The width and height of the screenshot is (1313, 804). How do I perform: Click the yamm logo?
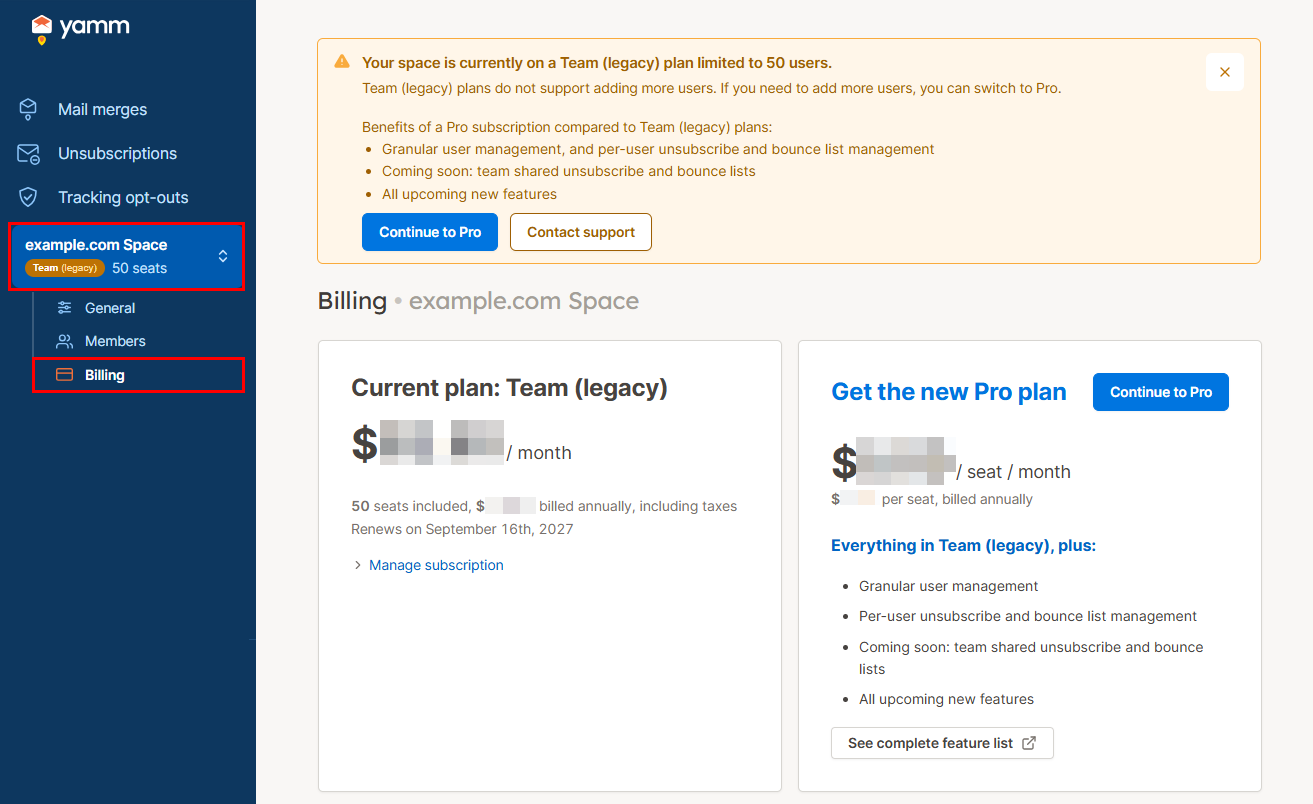point(80,29)
